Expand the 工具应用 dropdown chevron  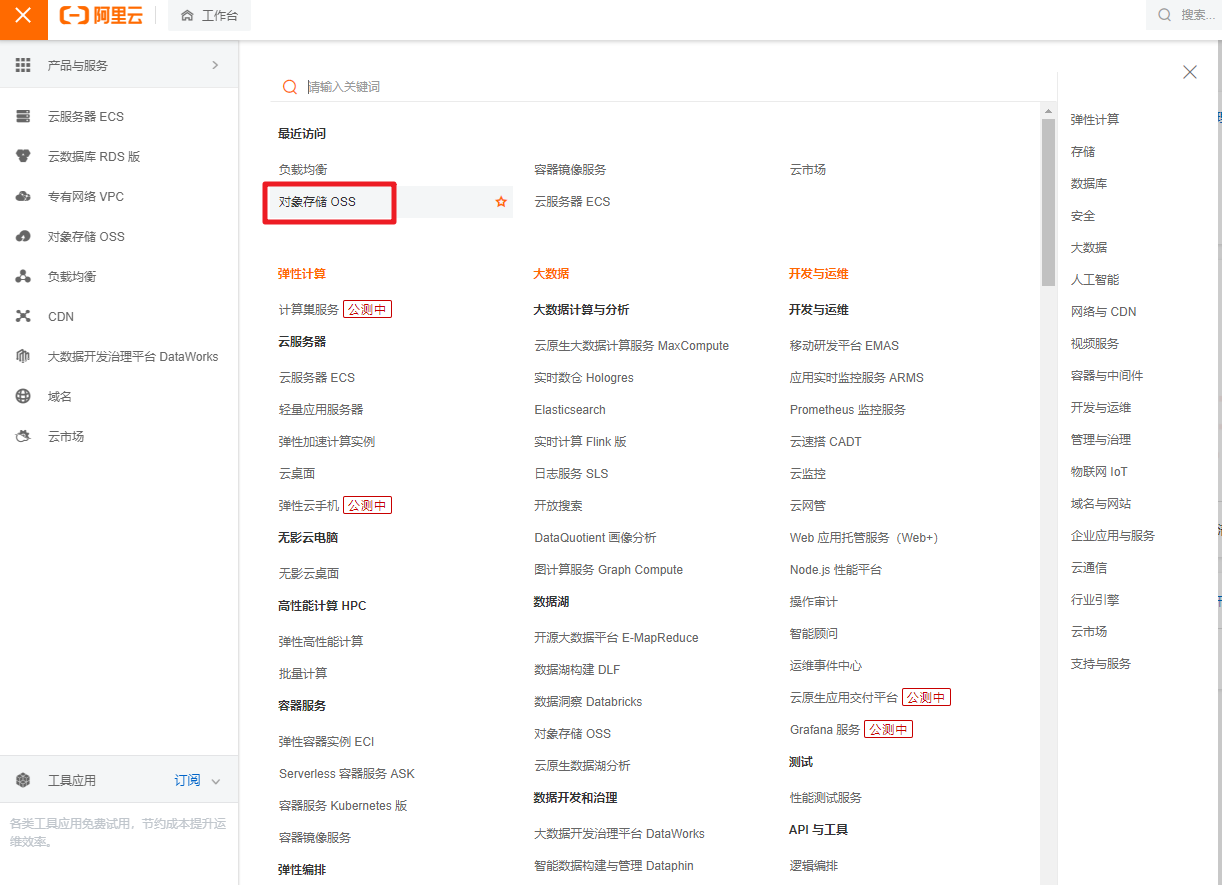point(216,781)
